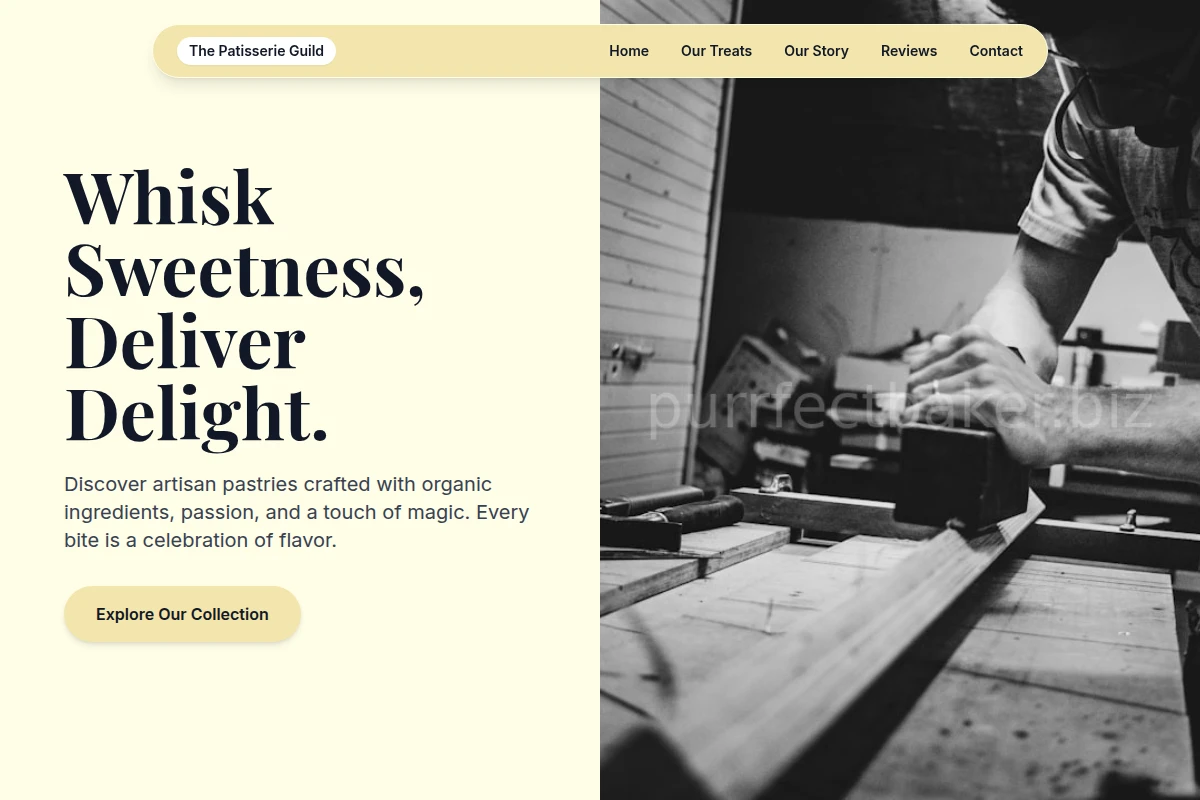Viewport: 1200px width, 800px height.
Task: Click the word Sweetness, in the headline
Action: [x=245, y=270]
